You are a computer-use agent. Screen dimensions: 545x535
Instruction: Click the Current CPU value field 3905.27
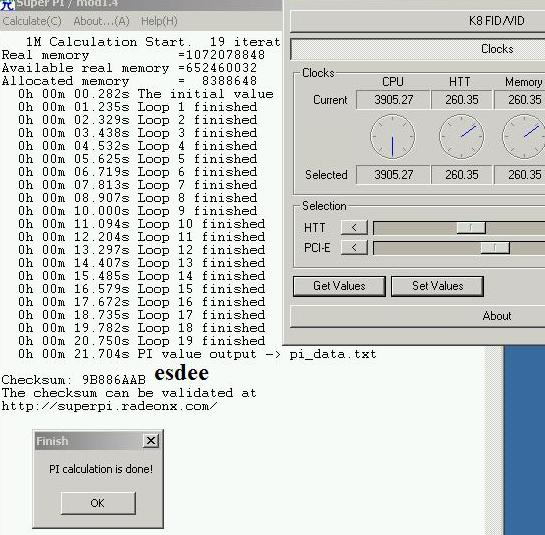coord(393,100)
